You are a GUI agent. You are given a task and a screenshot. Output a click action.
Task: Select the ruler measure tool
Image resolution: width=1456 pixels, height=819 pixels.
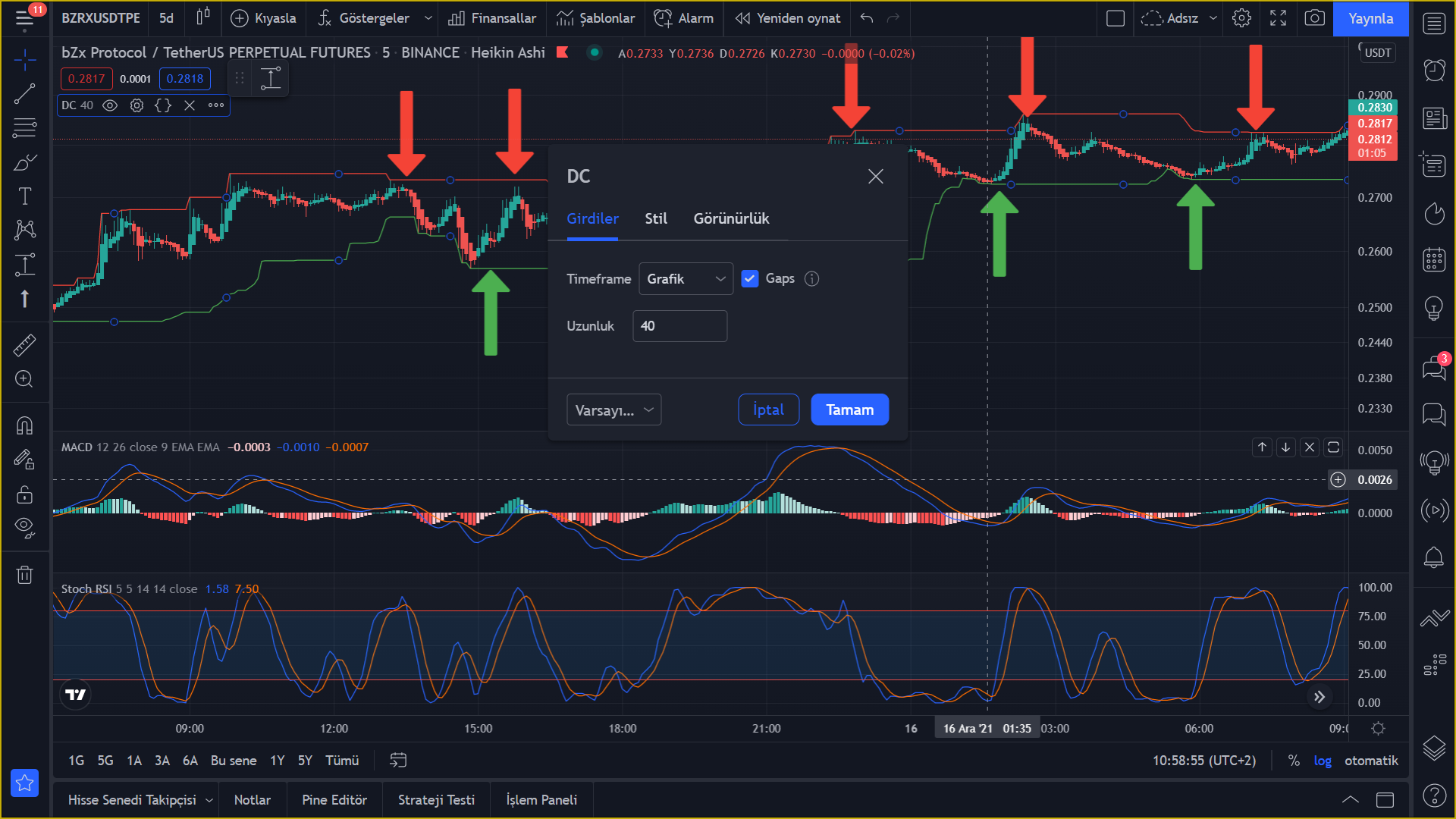click(x=24, y=345)
